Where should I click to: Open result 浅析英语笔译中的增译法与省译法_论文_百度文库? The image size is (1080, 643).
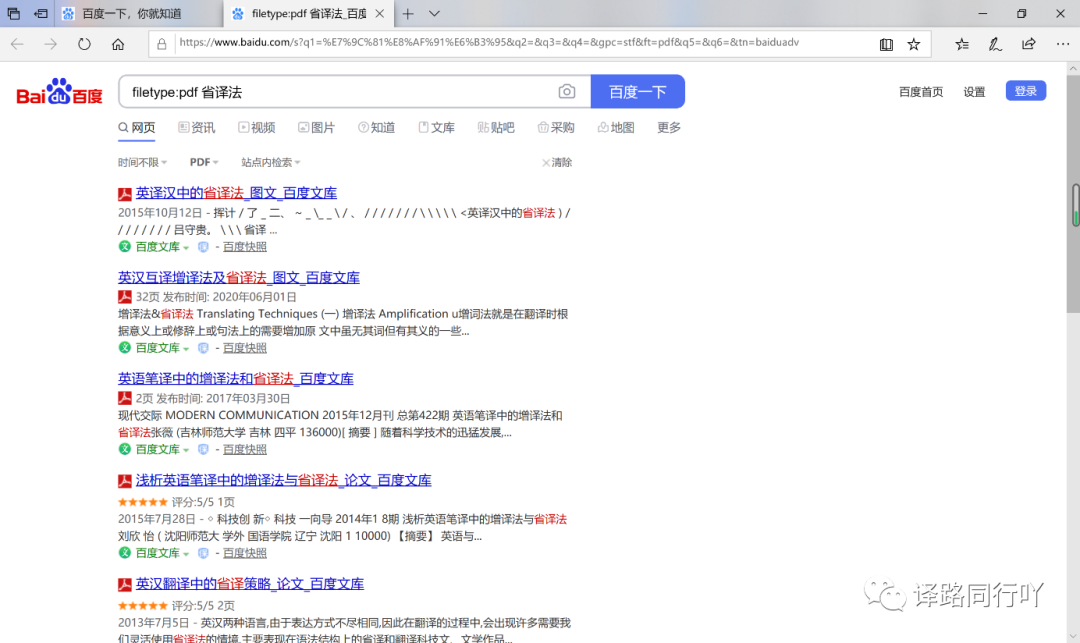283,481
